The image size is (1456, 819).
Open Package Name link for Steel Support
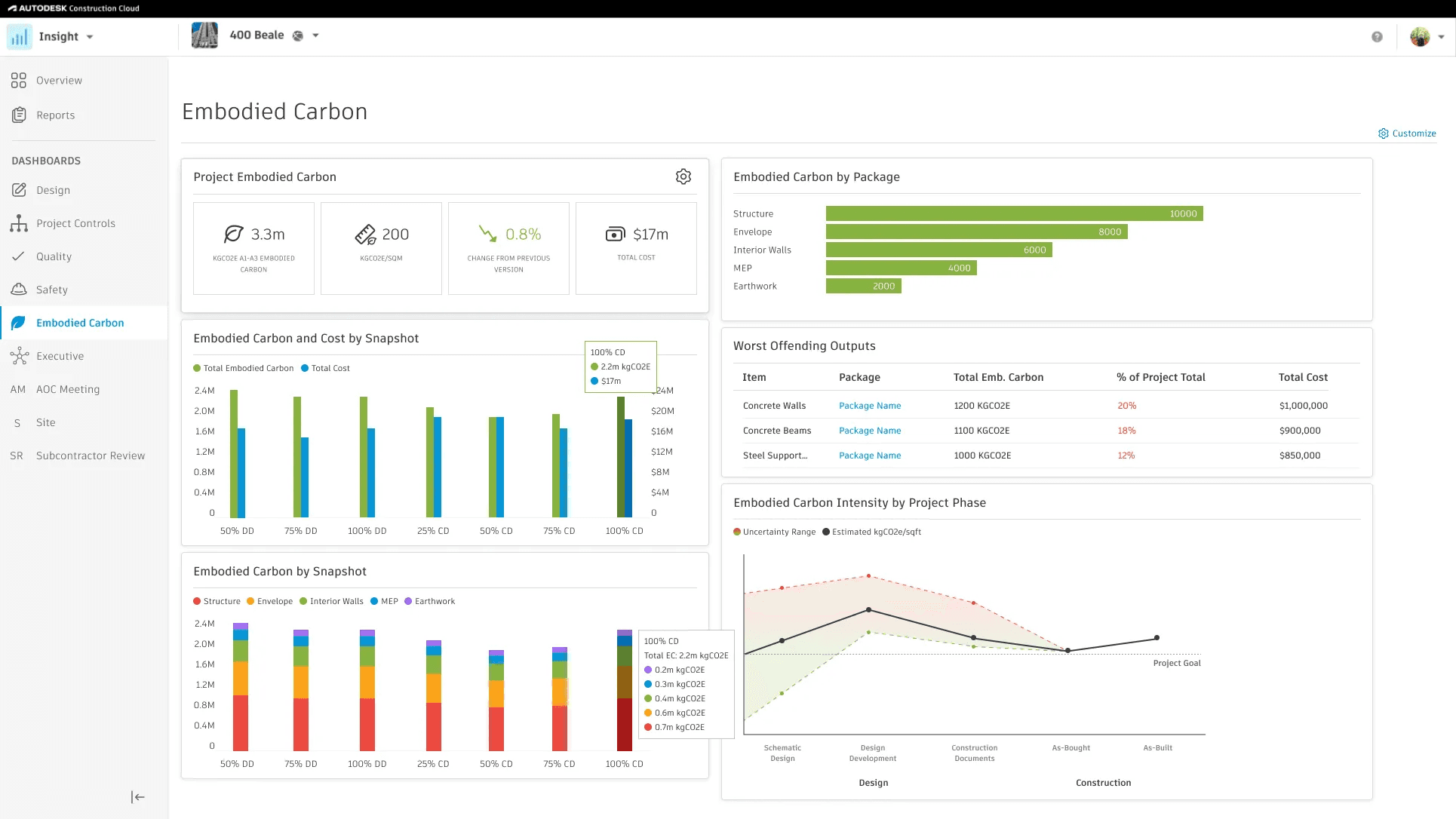point(870,456)
